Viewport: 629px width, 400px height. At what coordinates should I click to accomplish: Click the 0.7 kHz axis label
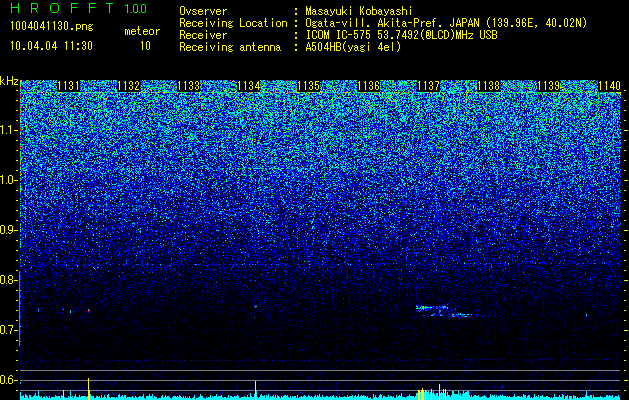coord(8,330)
